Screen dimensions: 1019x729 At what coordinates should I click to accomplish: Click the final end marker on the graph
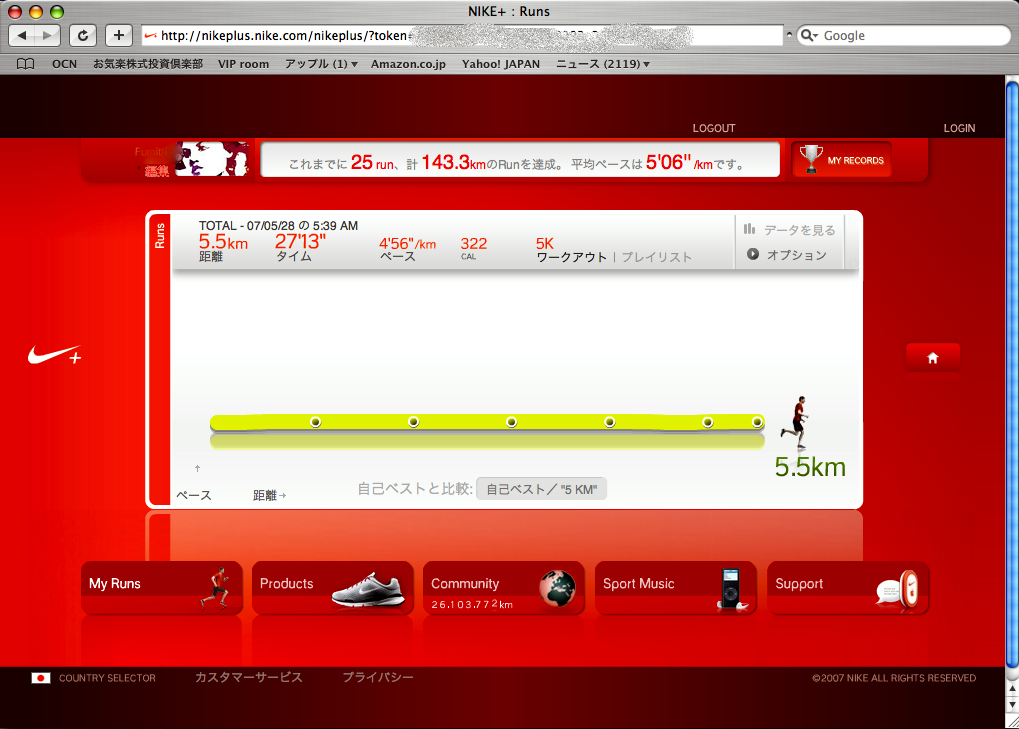tap(757, 422)
